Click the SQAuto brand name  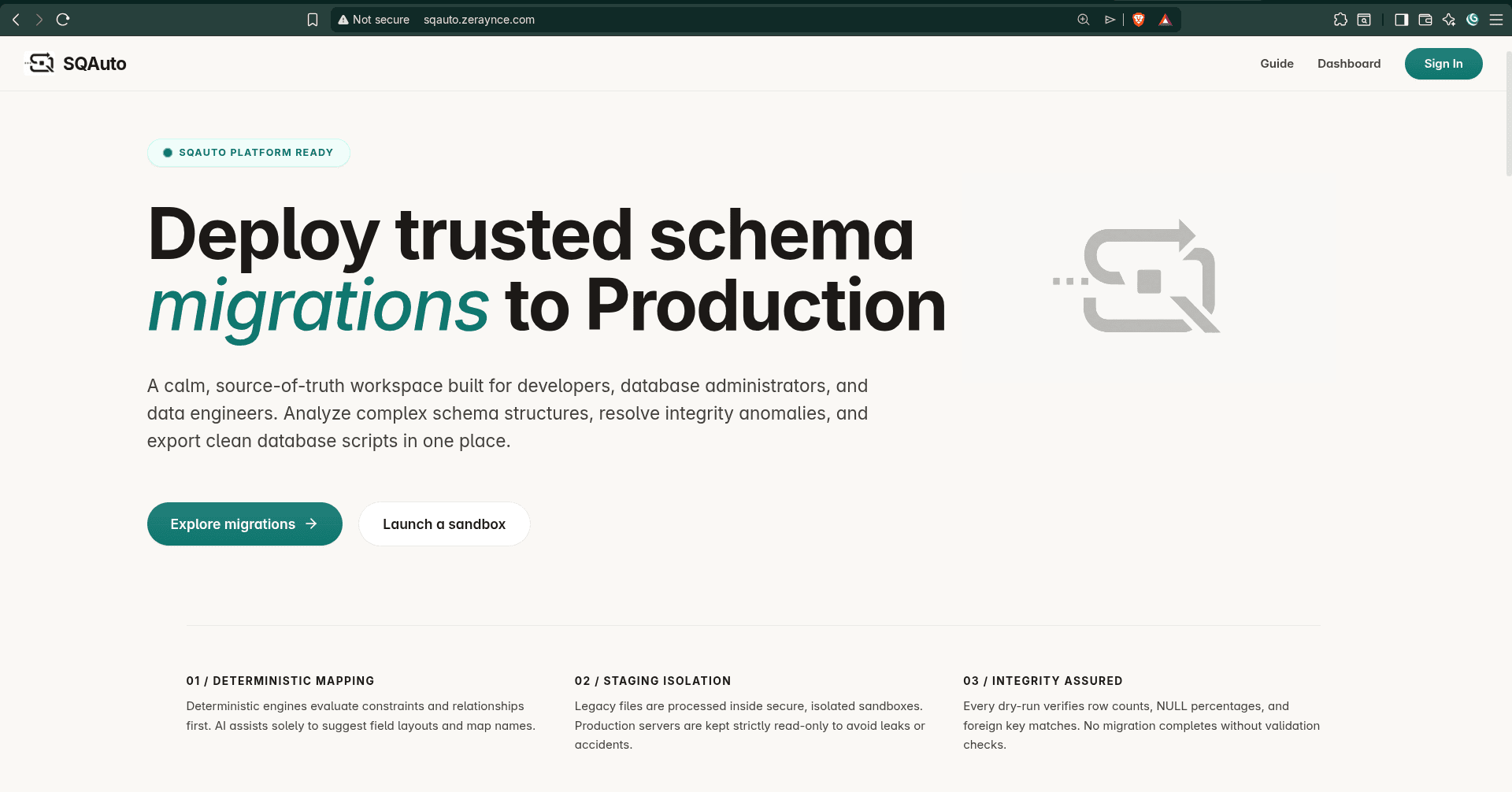(94, 64)
